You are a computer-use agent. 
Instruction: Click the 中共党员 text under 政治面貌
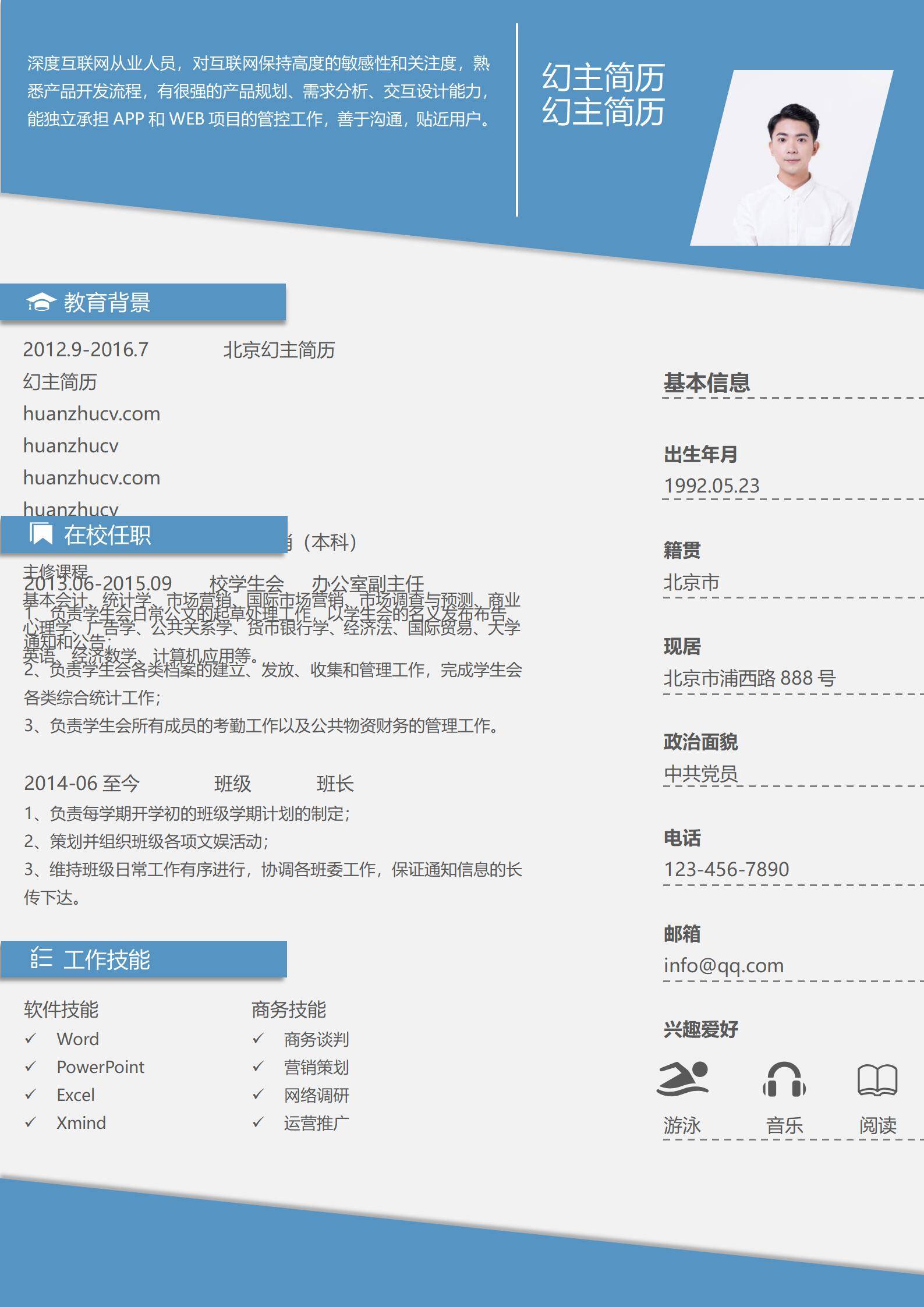pyautogui.click(x=700, y=774)
